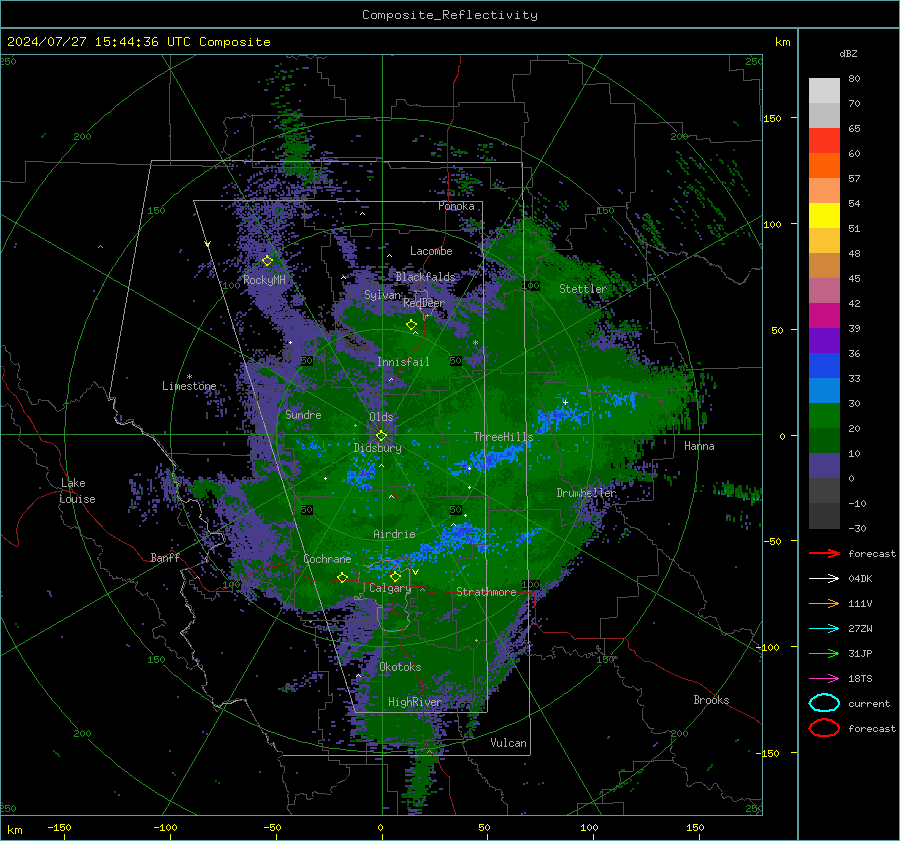Click the Lake Louise label

77,491
